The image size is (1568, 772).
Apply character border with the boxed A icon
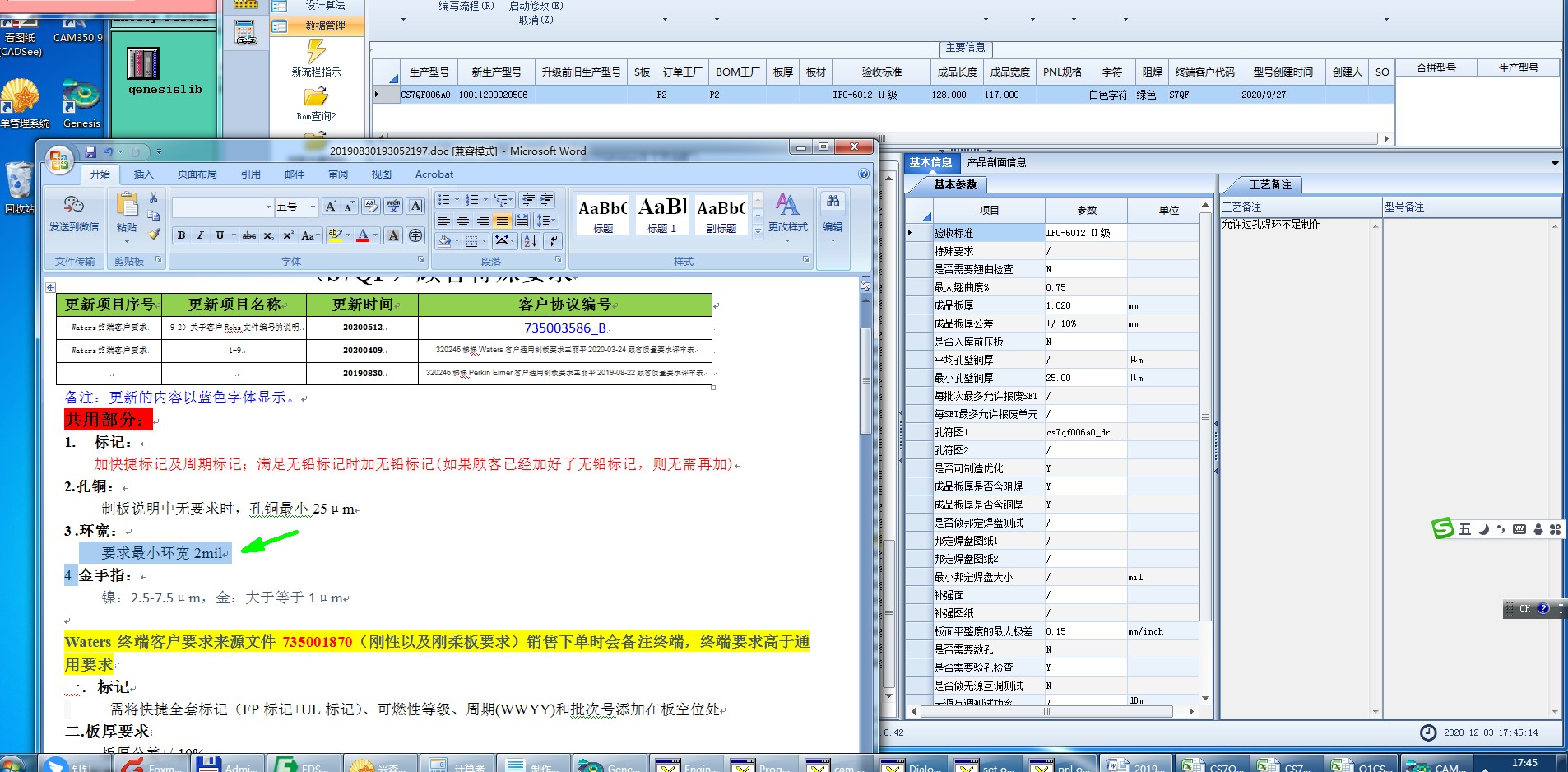[x=415, y=206]
